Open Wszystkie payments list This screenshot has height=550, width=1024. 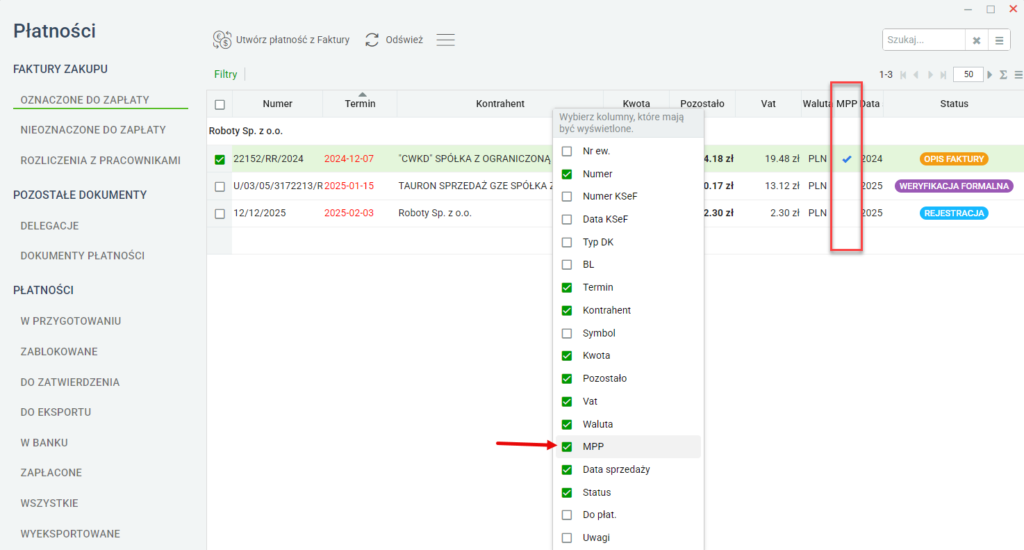(49, 504)
